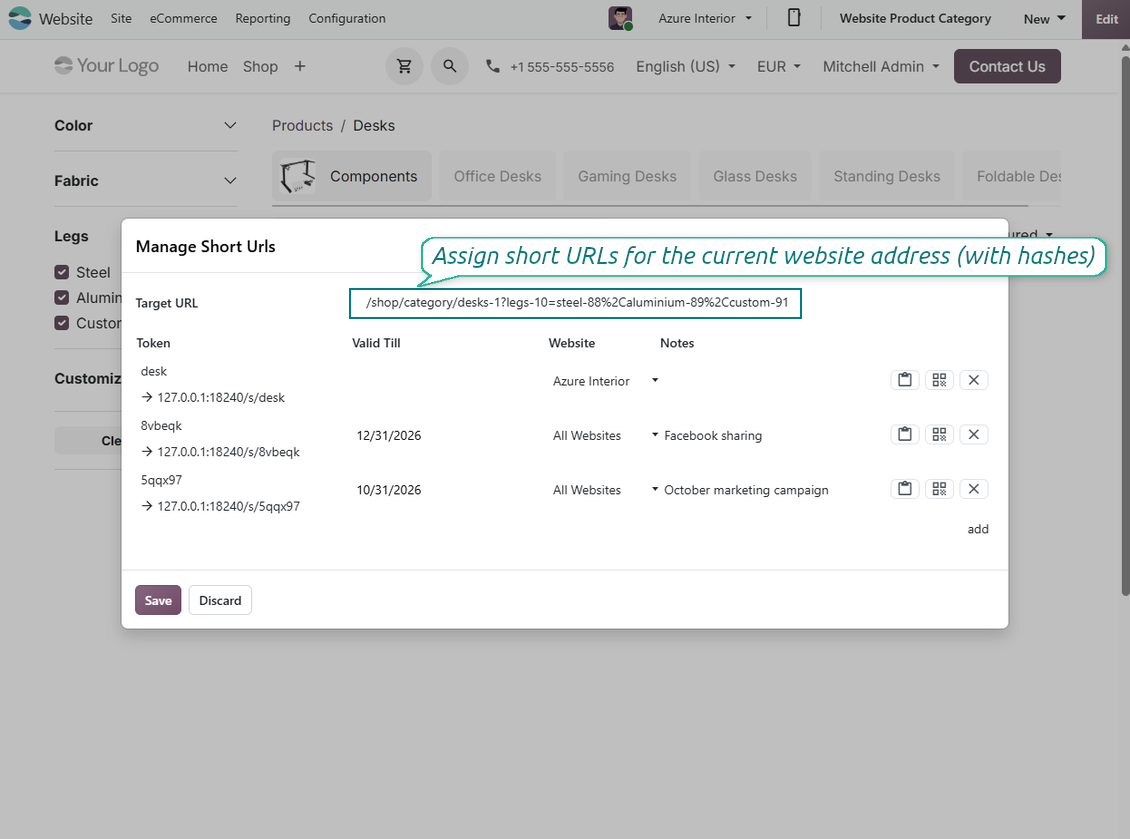Select the Standing Desks category tab
The image size is (1130, 839).
click(x=886, y=176)
